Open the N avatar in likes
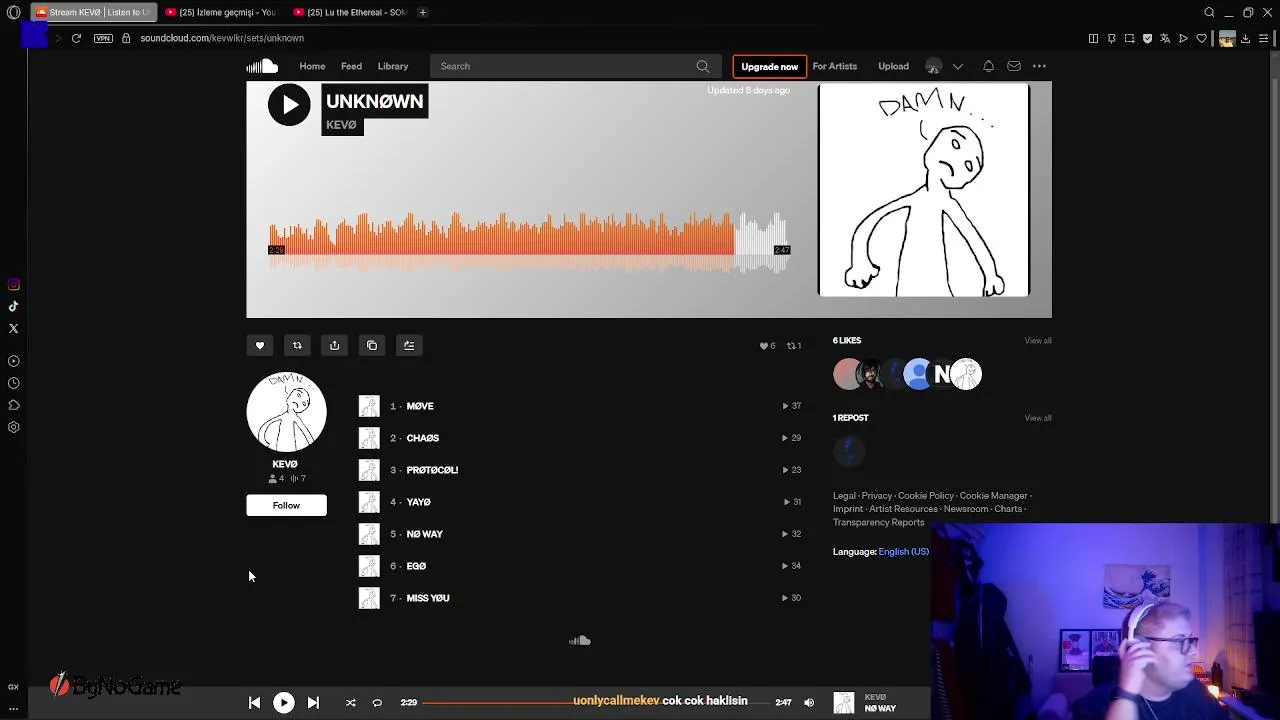This screenshot has width=1280, height=720. click(x=941, y=374)
